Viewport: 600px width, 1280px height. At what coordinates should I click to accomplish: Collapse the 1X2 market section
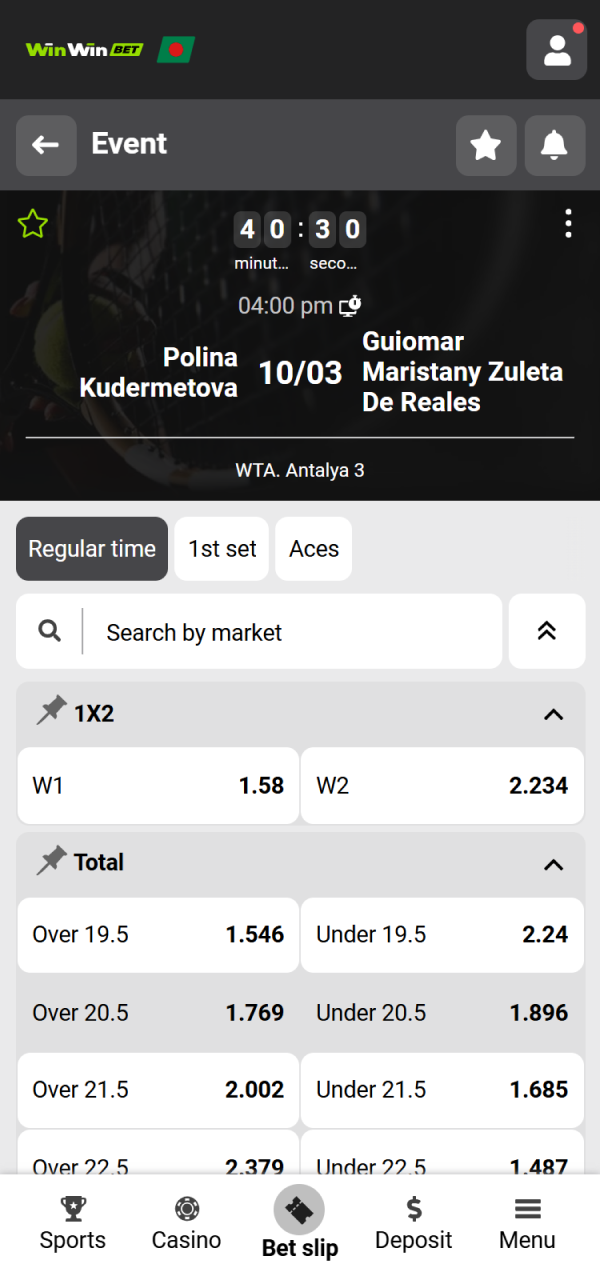tap(553, 714)
